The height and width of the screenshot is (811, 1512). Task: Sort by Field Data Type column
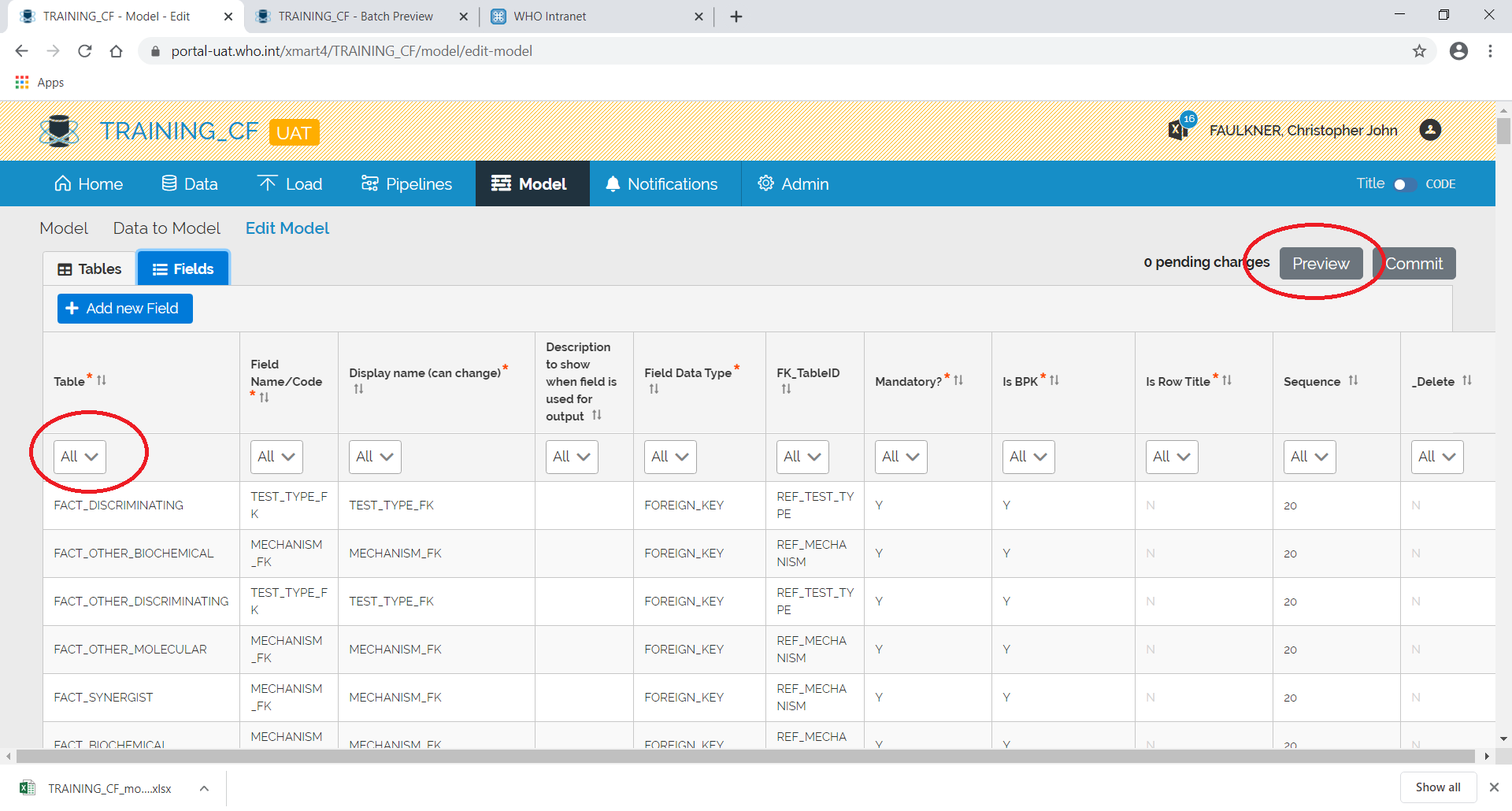pos(654,389)
